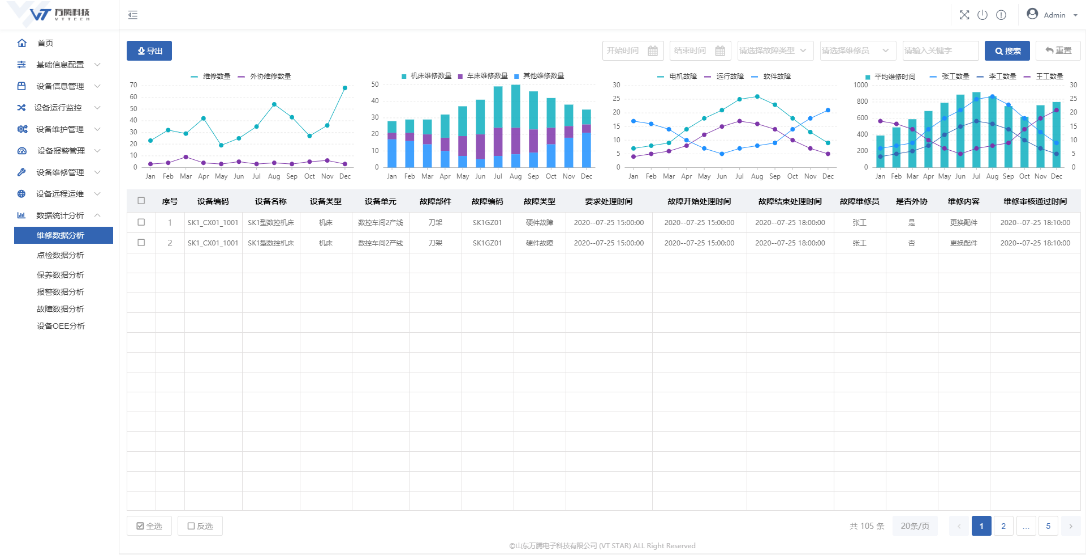Click the fullscreen icon in top bar

tap(964, 15)
